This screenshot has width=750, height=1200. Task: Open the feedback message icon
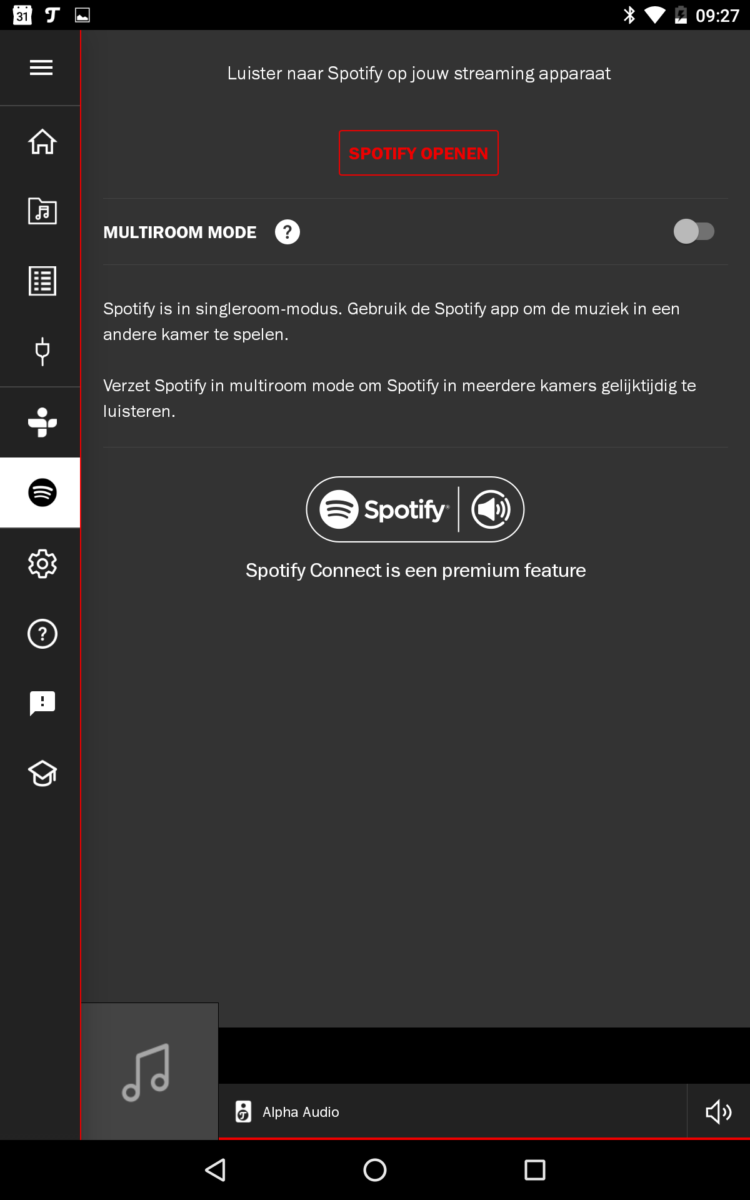41,703
